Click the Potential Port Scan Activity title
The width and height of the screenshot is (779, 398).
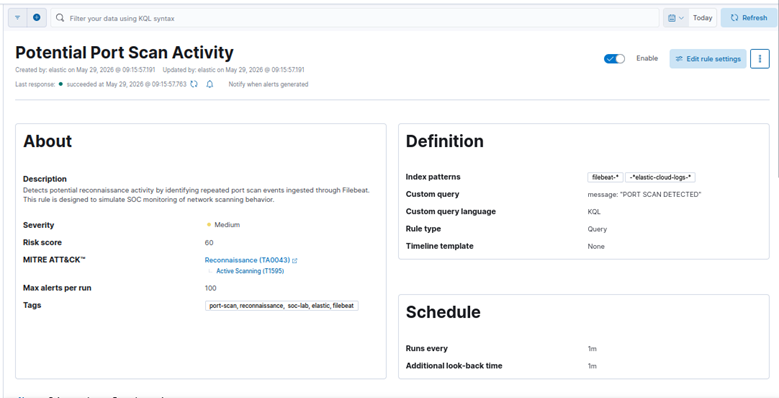pyautogui.click(x=124, y=53)
